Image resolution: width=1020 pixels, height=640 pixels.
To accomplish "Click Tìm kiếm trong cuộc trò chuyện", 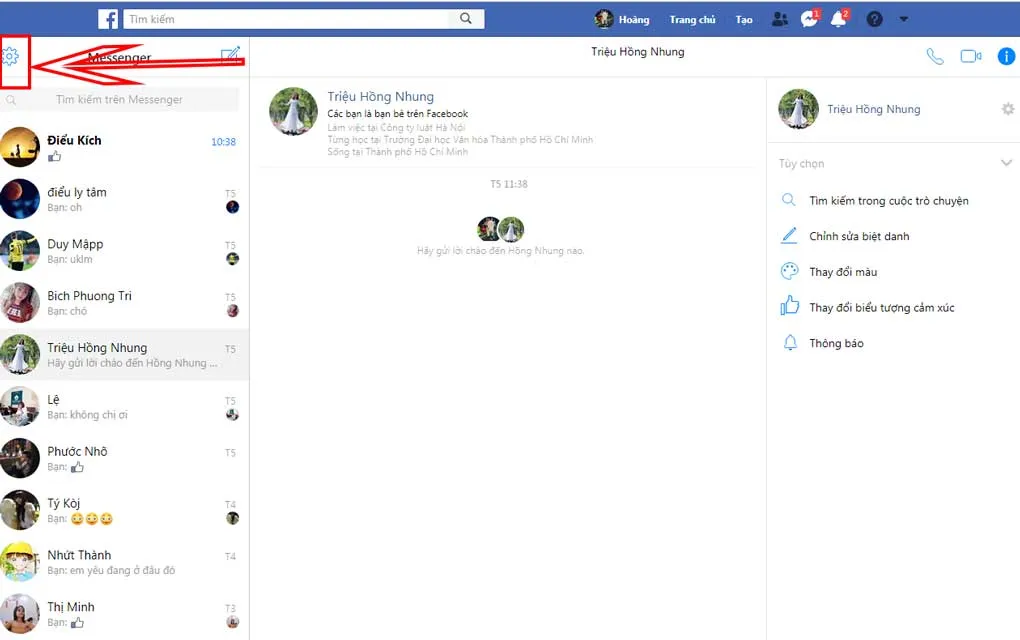I will (x=888, y=201).
